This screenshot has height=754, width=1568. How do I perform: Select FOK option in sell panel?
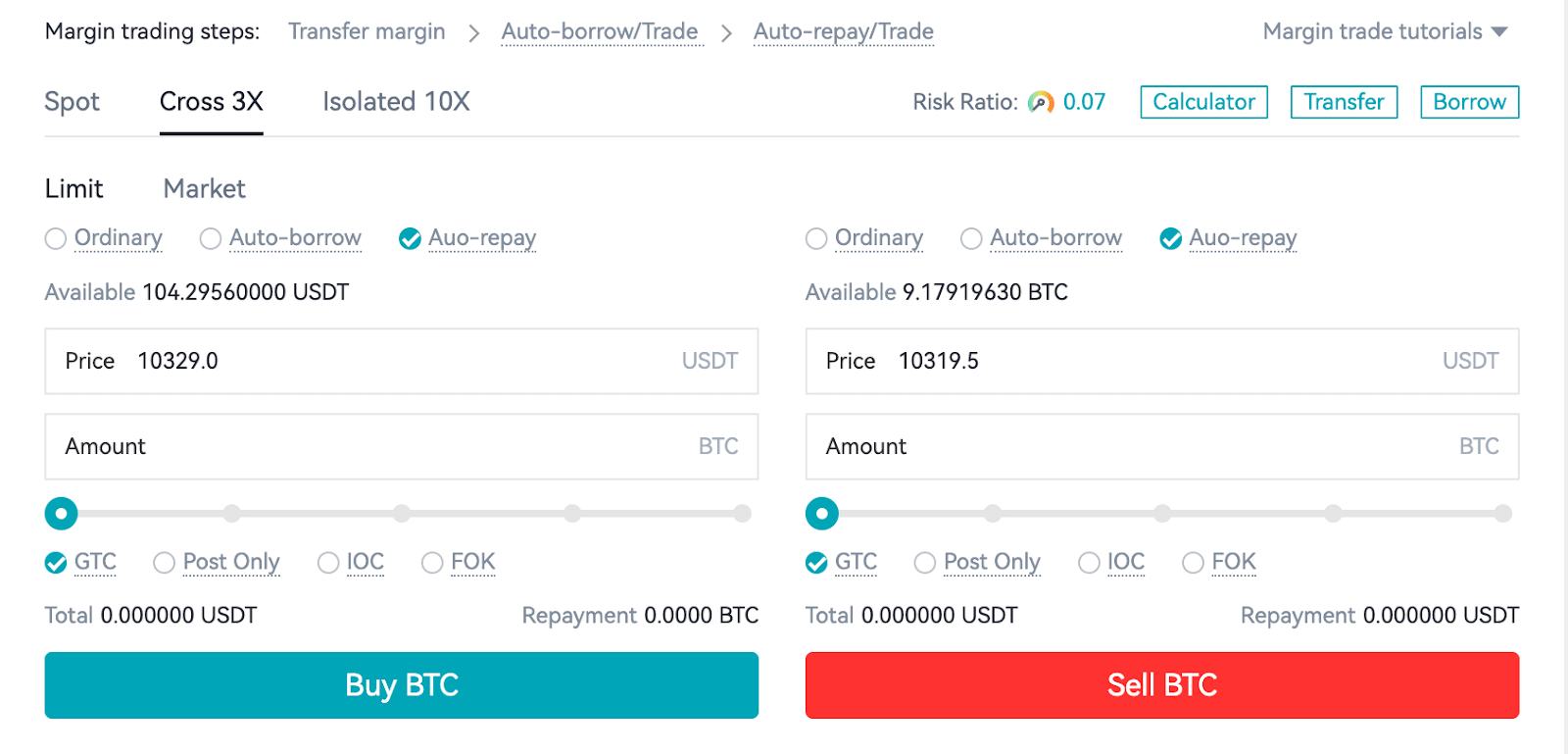[1193, 563]
